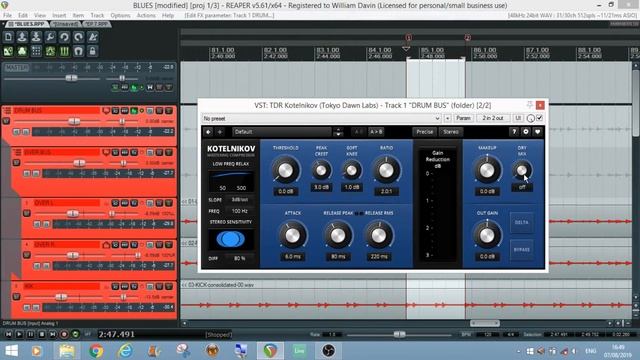Toggle FX bypass checkbox in plugin window

(540, 118)
